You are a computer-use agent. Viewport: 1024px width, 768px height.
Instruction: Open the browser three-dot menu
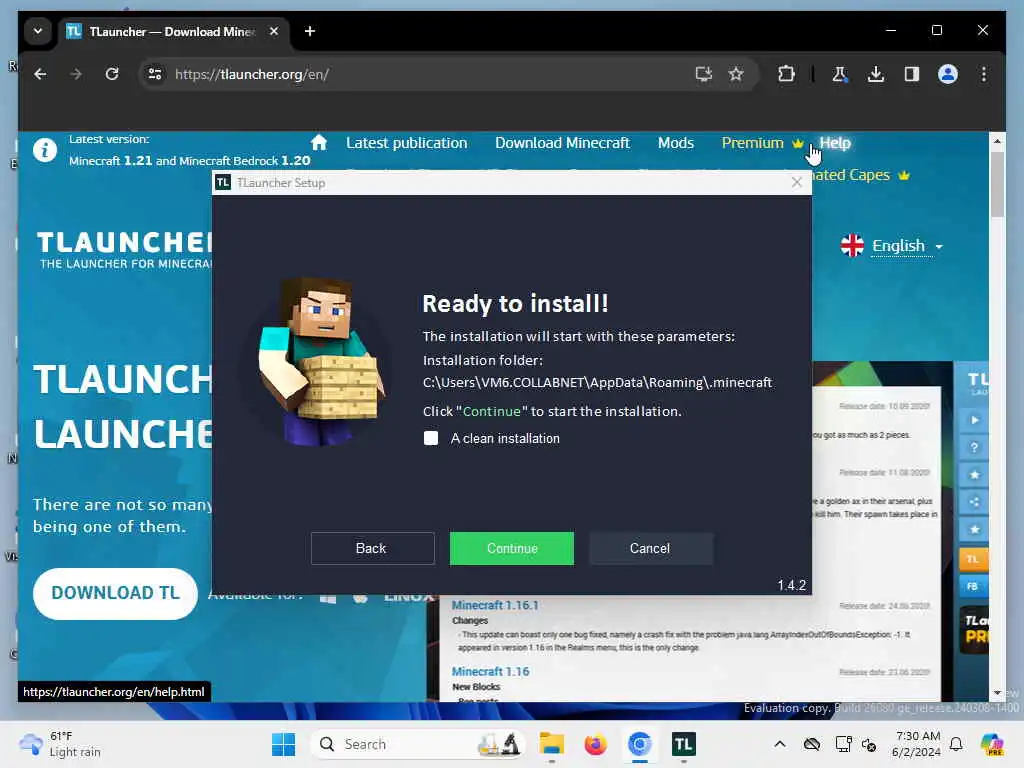point(984,74)
